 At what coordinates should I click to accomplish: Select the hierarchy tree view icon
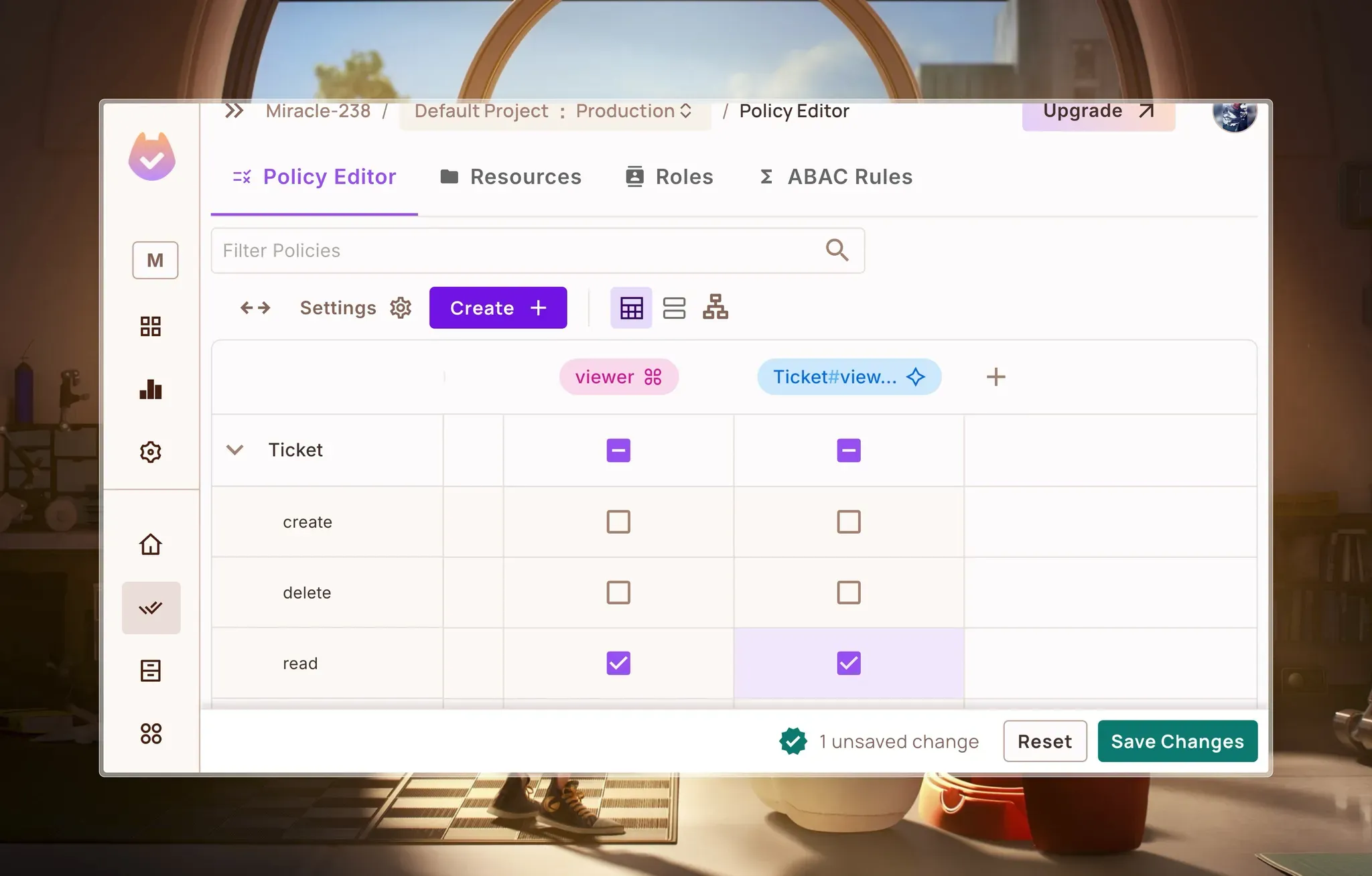click(x=715, y=307)
